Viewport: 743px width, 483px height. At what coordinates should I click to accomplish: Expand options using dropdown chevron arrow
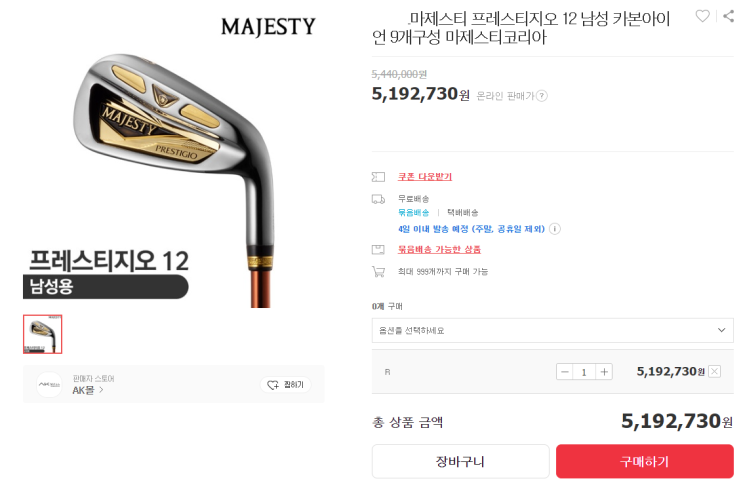[721, 330]
